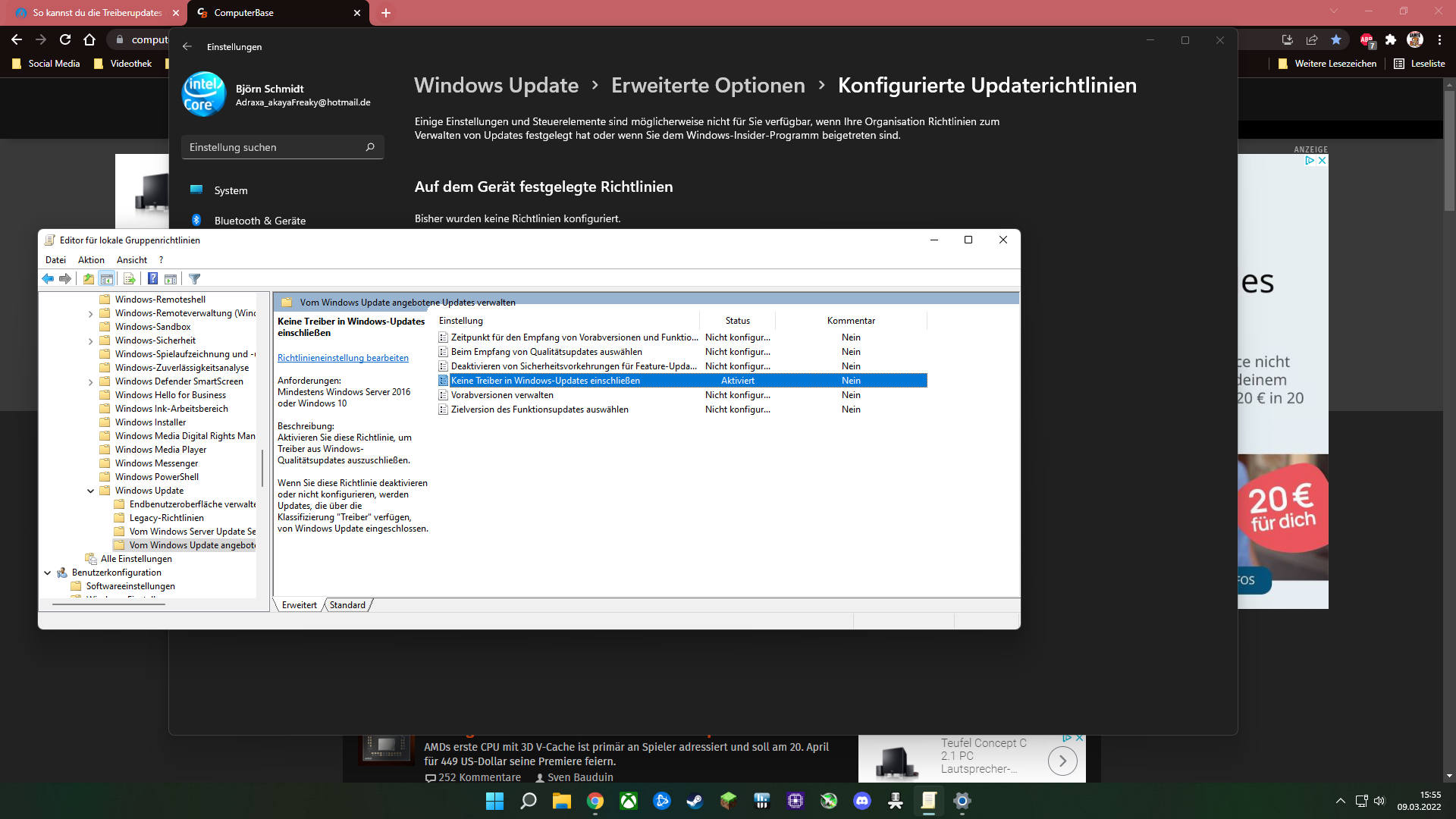The image size is (1456, 819).
Task: Reload the page in Chrome
Action: coord(65,39)
